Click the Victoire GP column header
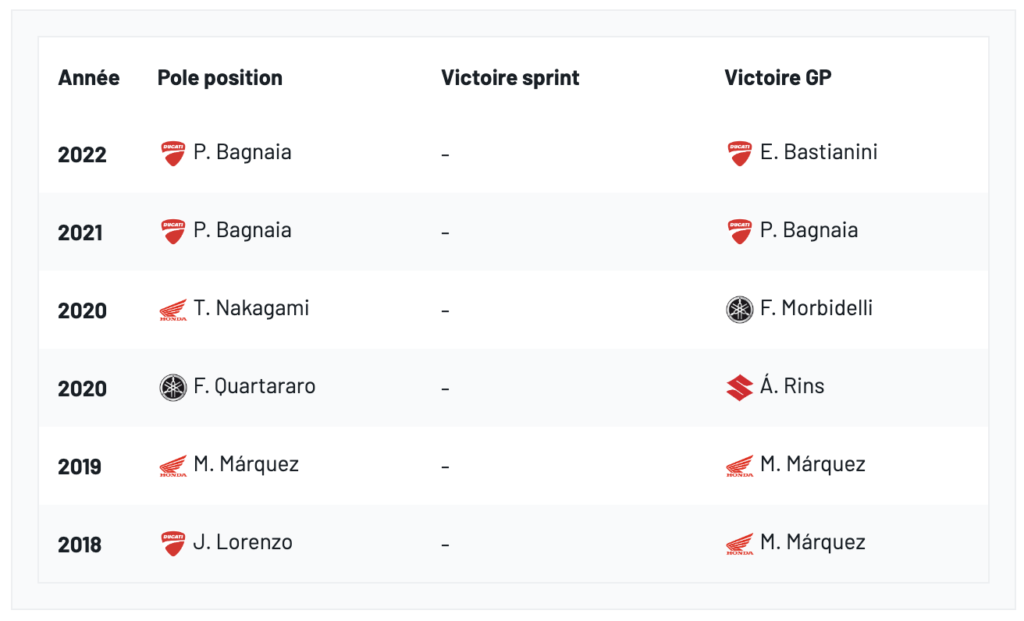The height and width of the screenshot is (621, 1024). coord(778,78)
